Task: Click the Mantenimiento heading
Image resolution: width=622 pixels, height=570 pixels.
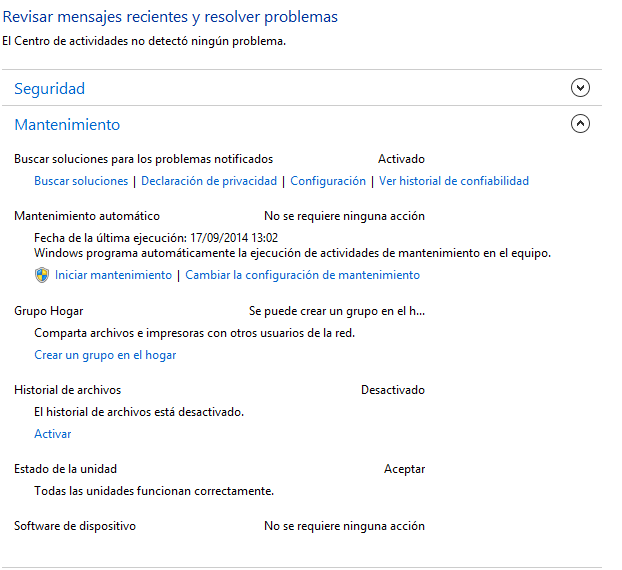Action: click(x=67, y=125)
